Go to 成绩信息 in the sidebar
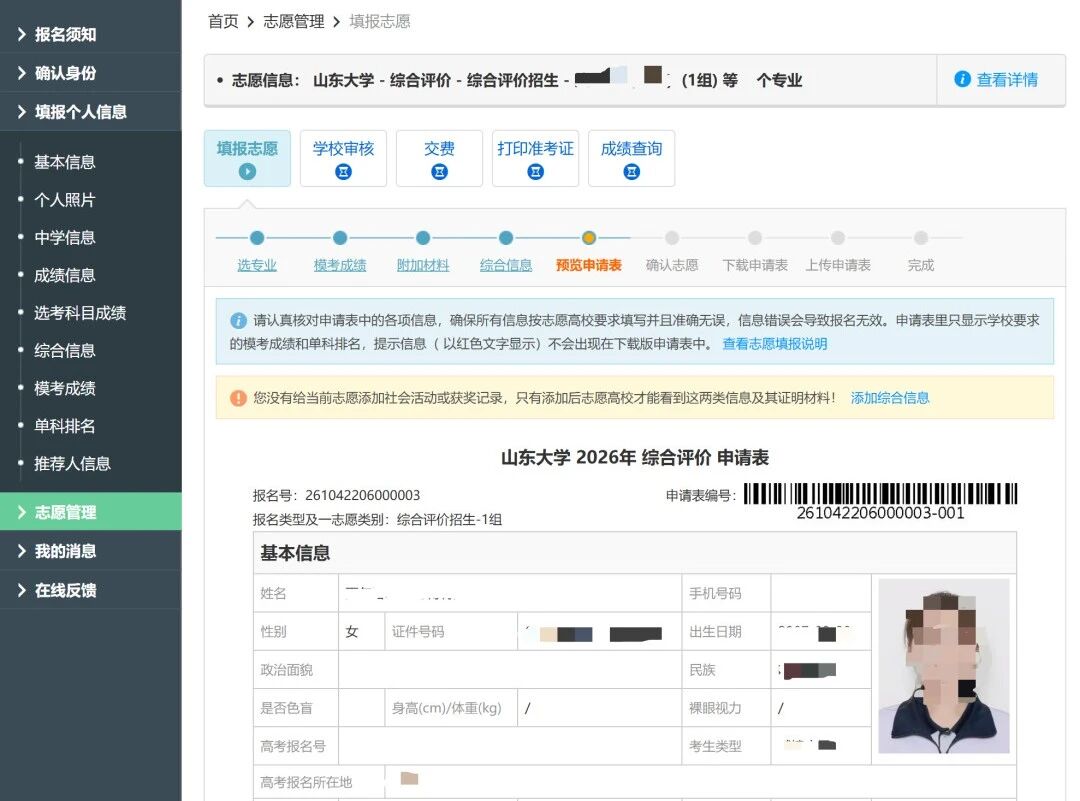Screen dimensions: 1080x801 pos(65,275)
